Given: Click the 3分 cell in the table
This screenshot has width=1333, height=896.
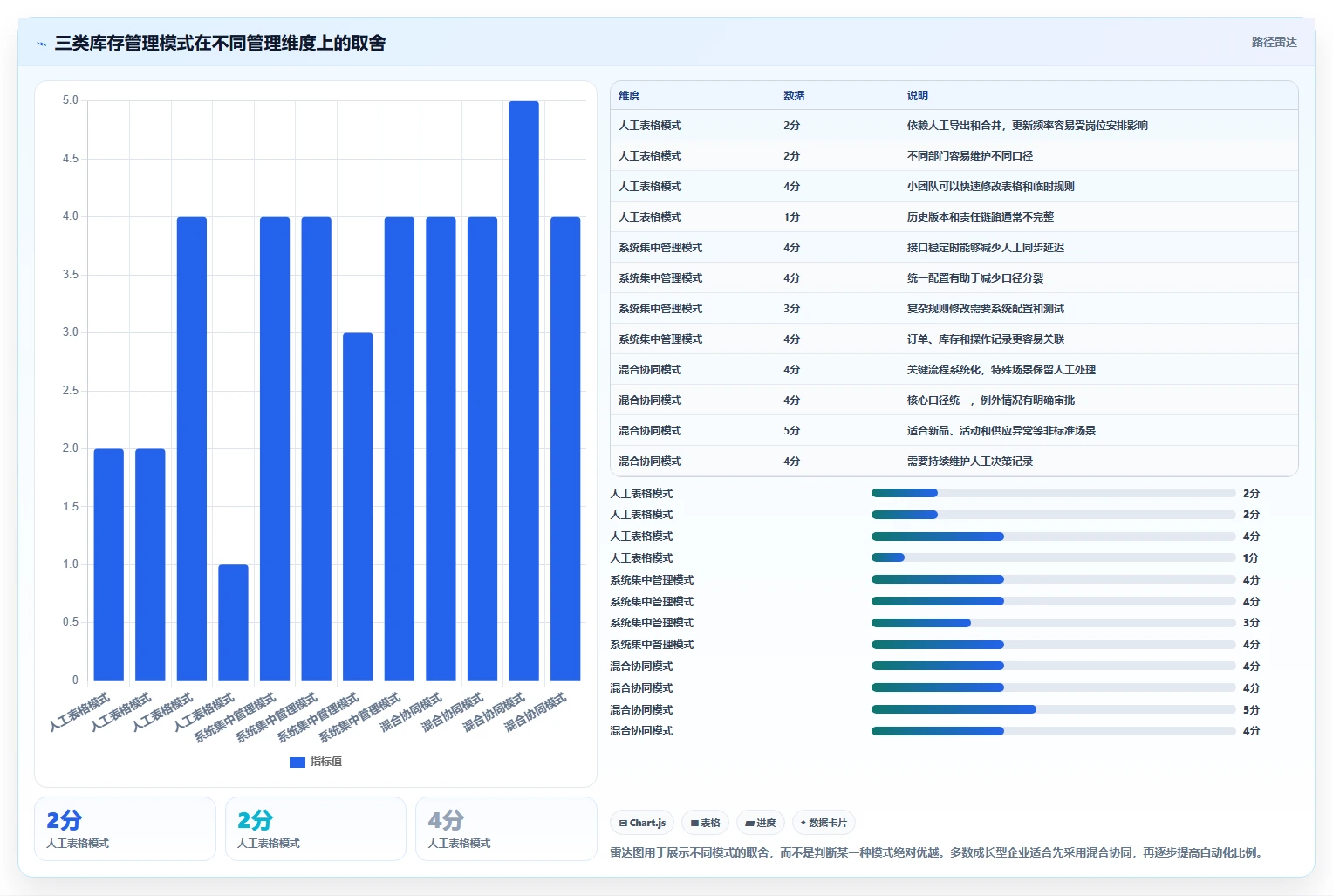Looking at the screenshot, I should pos(791,309).
